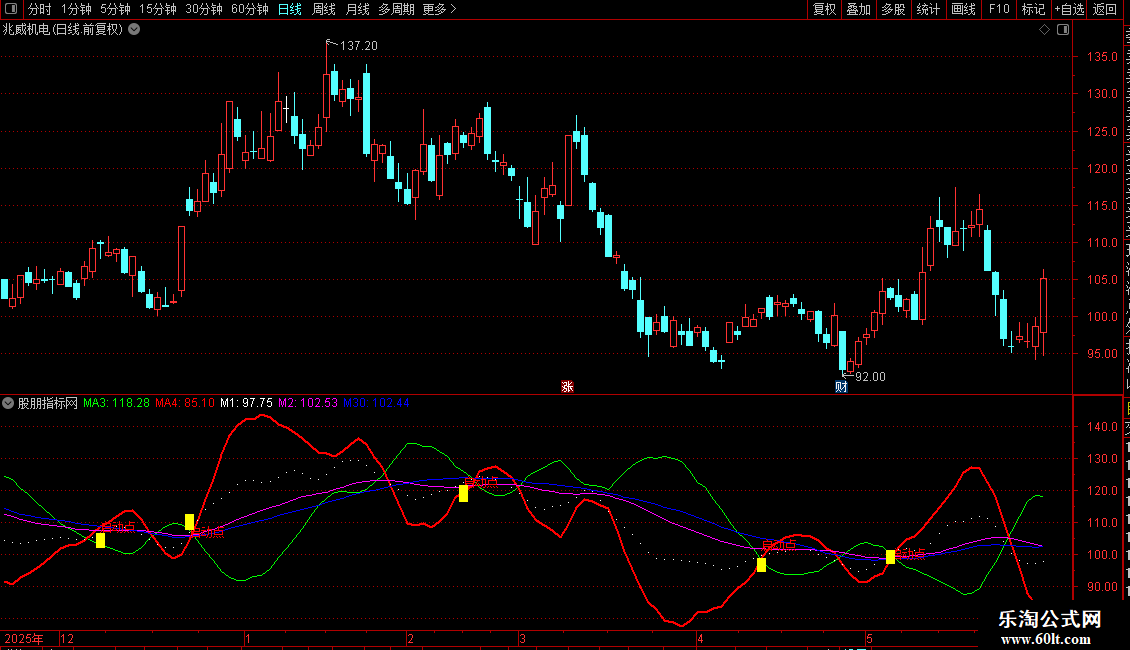
Task: Toggle the panel icon at top-left corner
Action: 11,9
